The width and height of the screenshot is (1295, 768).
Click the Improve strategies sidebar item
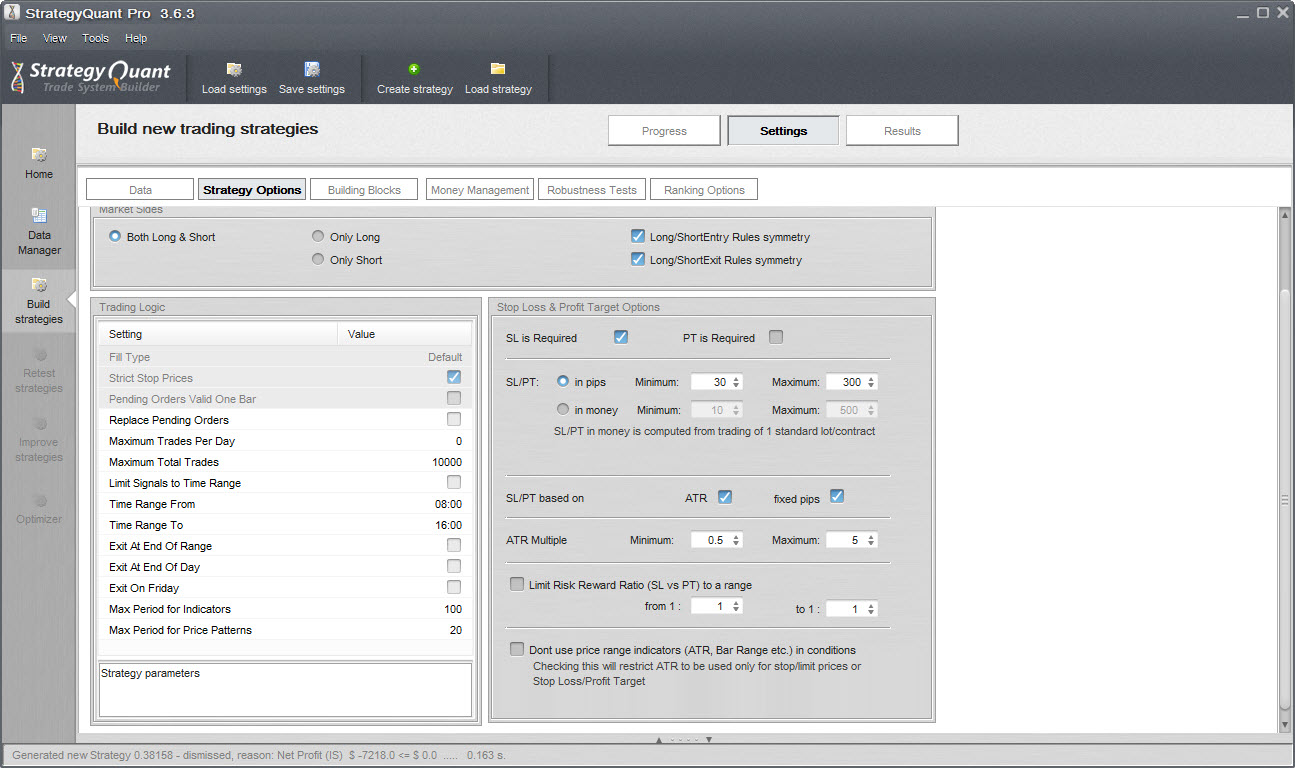[x=39, y=438]
